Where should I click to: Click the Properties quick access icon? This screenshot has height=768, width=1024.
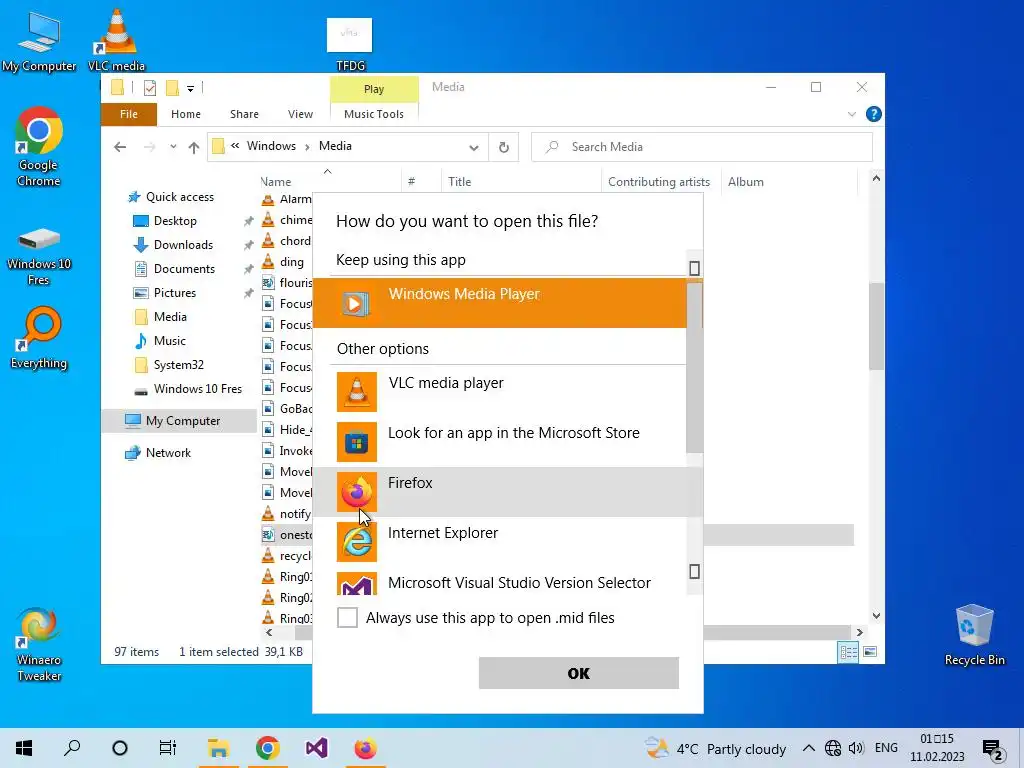pos(150,88)
